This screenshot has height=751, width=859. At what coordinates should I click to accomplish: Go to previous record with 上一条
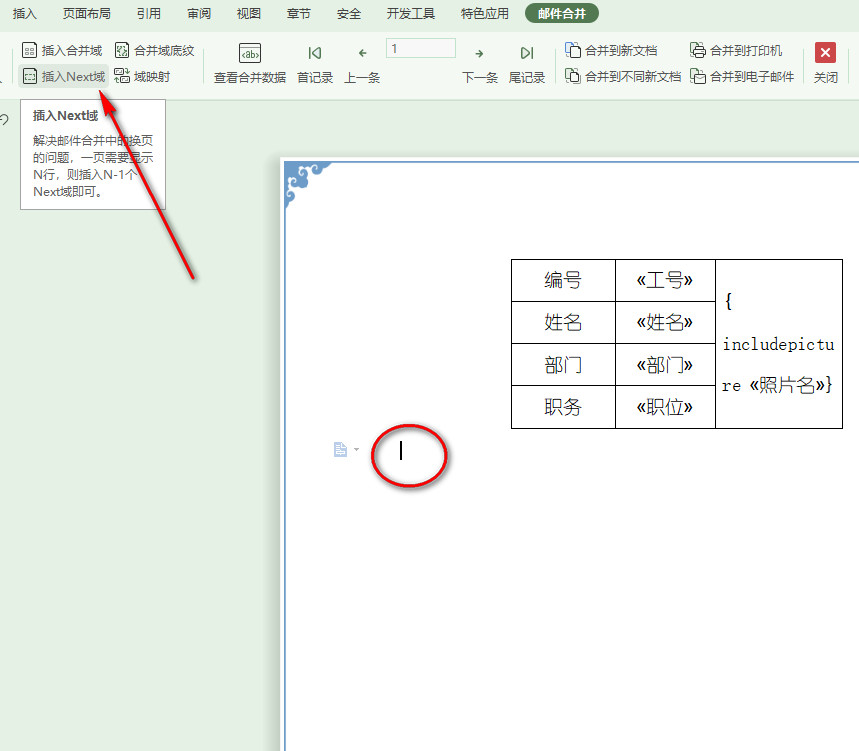coord(362,63)
